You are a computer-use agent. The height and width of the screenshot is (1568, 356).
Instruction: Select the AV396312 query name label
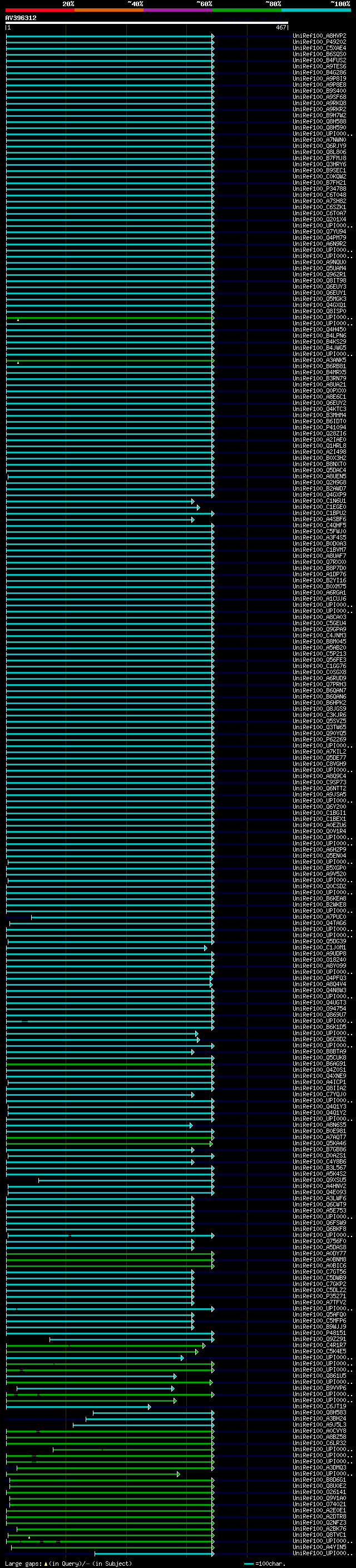pyautogui.click(x=21, y=18)
